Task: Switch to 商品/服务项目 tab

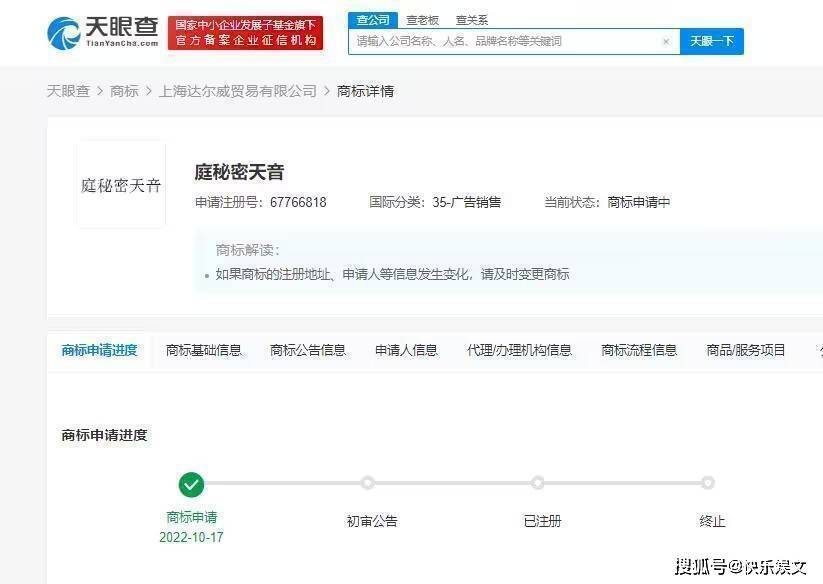Action: [x=746, y=351]
